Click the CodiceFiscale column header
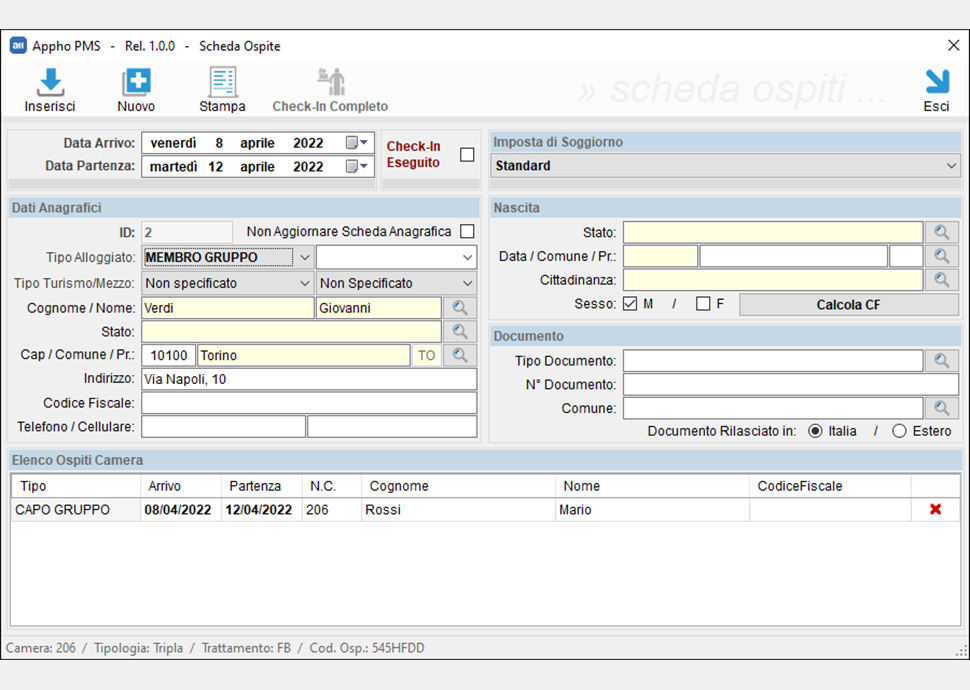 [x=830, y=486]
